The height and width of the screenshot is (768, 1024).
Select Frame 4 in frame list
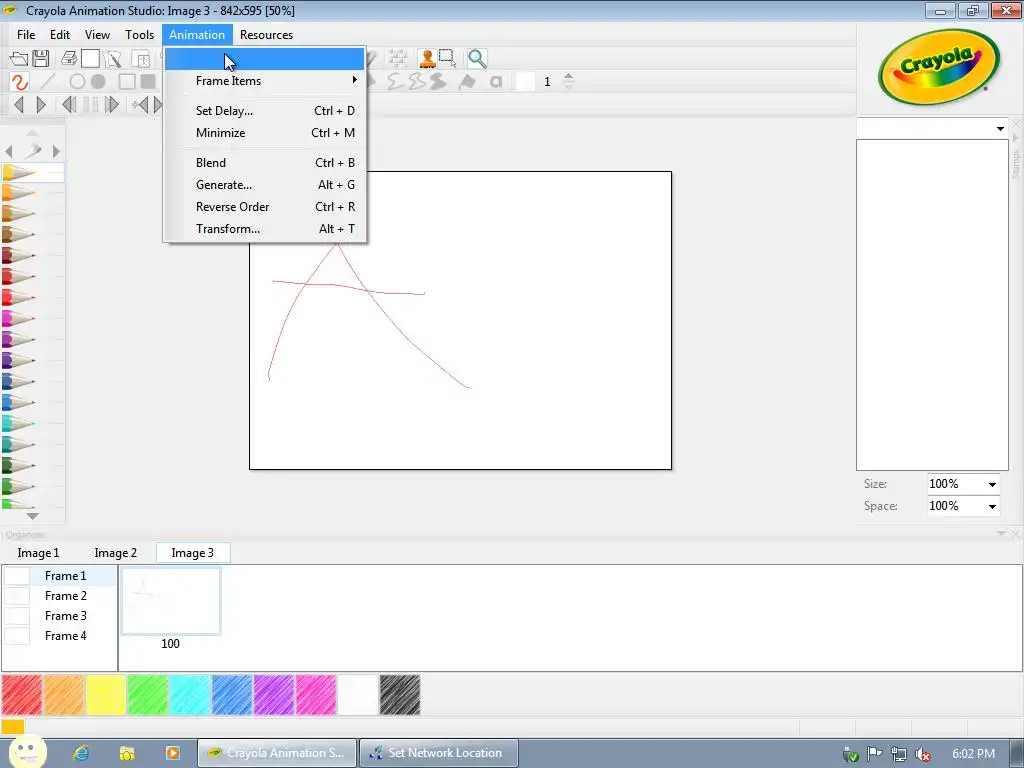tap(59, 636)
